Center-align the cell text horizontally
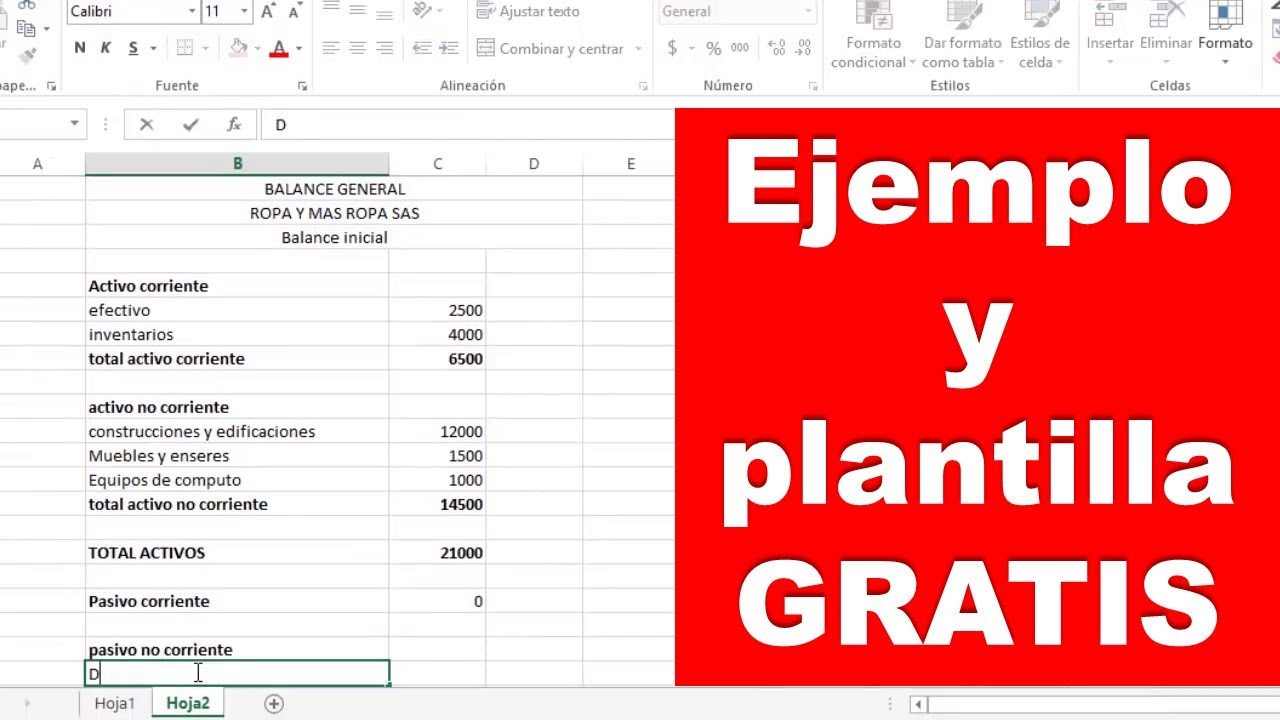1280x720 pixels. [357, 48]
